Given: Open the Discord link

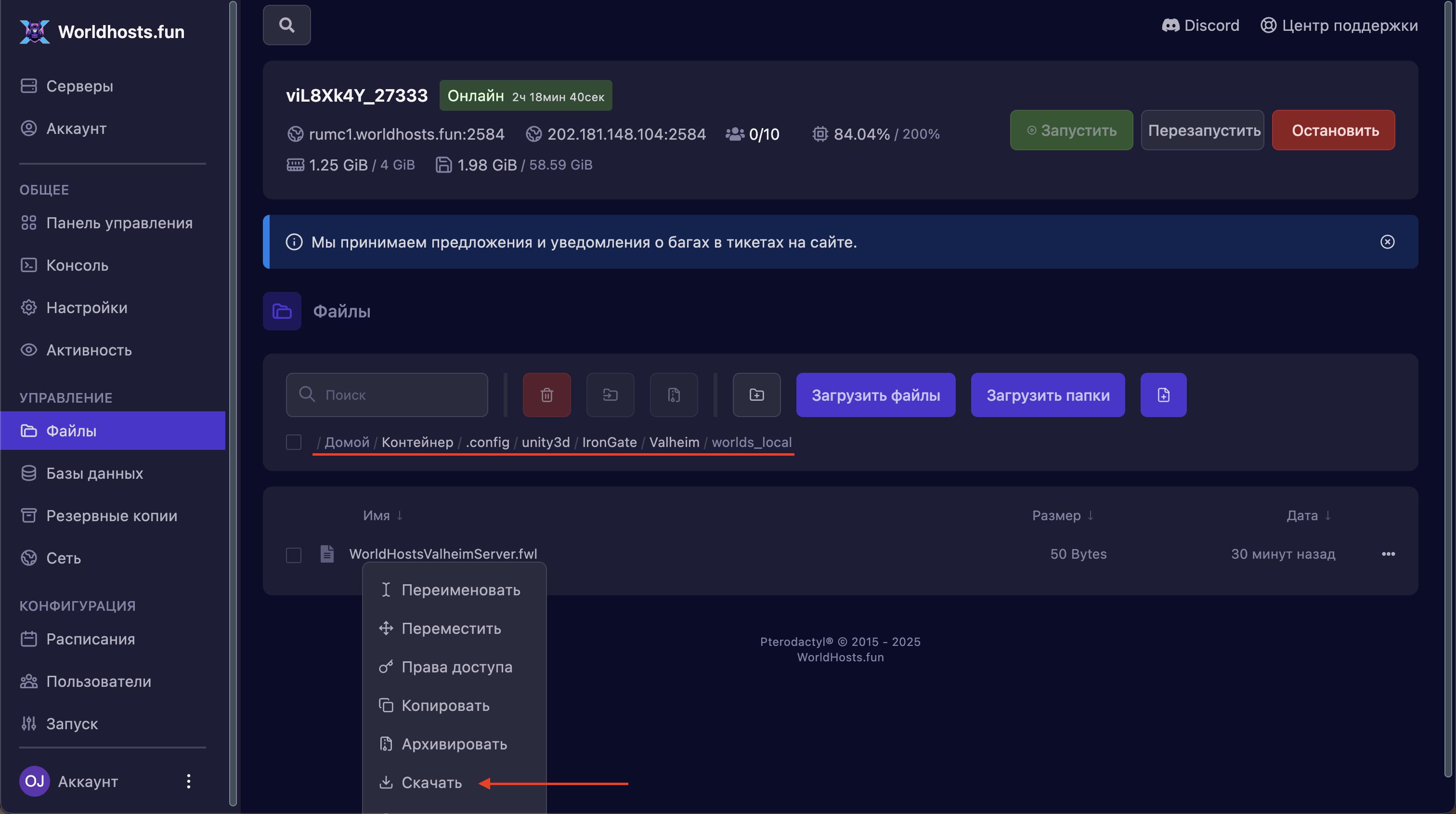Looking at the screenshot, I should point(1200,26).
